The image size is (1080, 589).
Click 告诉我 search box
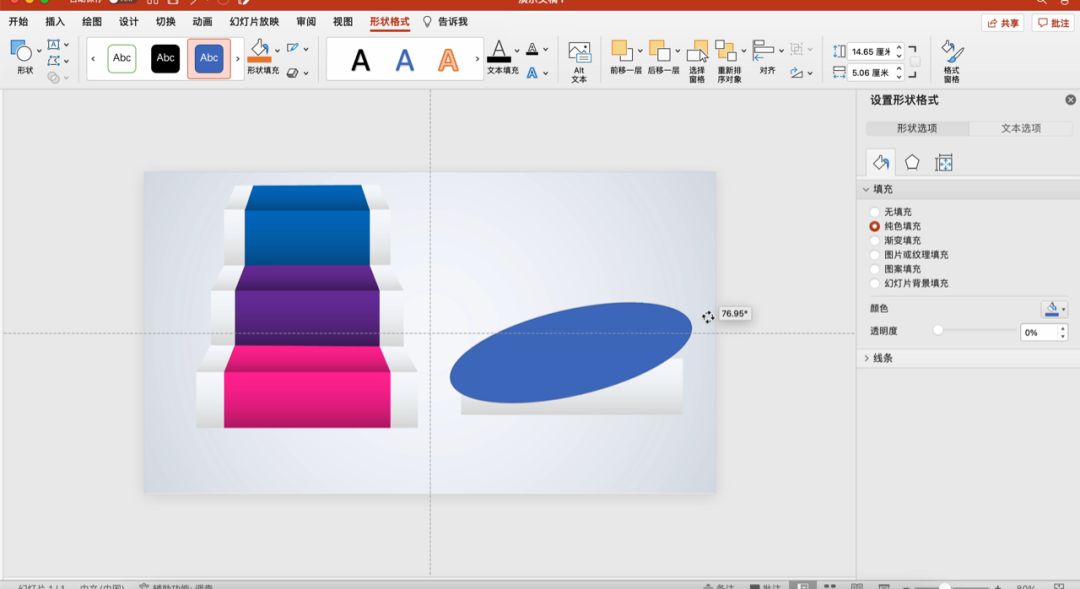pyautogui.click(x=445, y=21)
